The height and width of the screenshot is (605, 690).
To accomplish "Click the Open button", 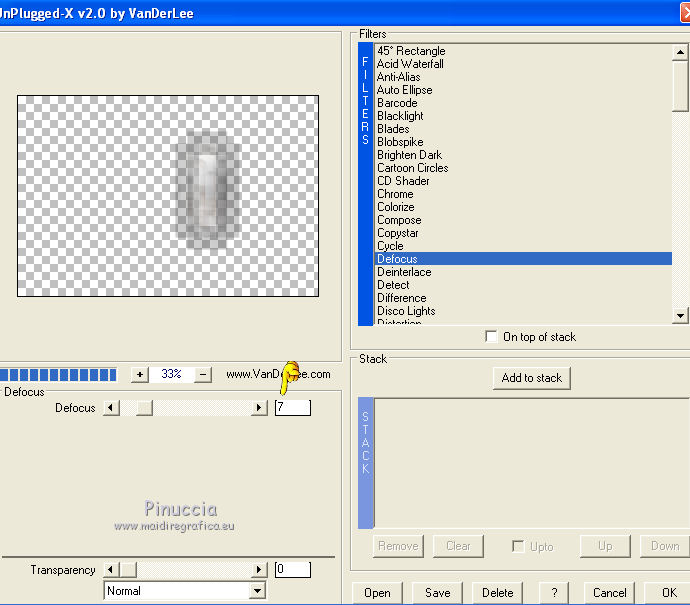I will point(377,593).
